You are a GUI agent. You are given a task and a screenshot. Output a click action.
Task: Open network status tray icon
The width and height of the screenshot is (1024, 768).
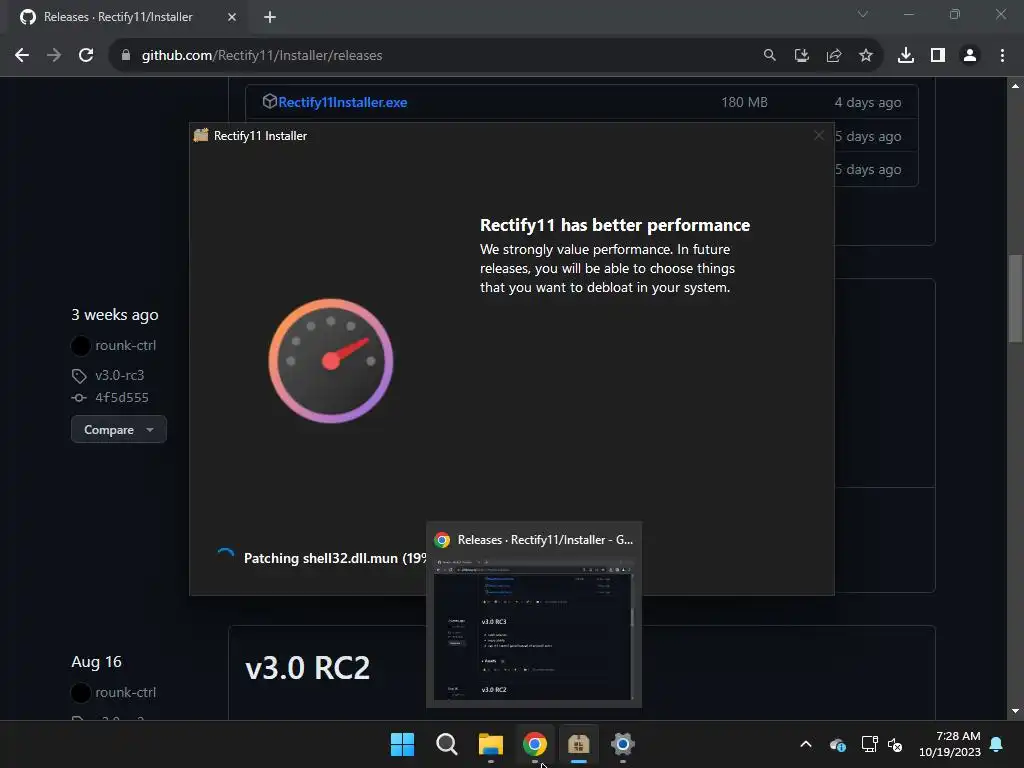click(869, 744)
